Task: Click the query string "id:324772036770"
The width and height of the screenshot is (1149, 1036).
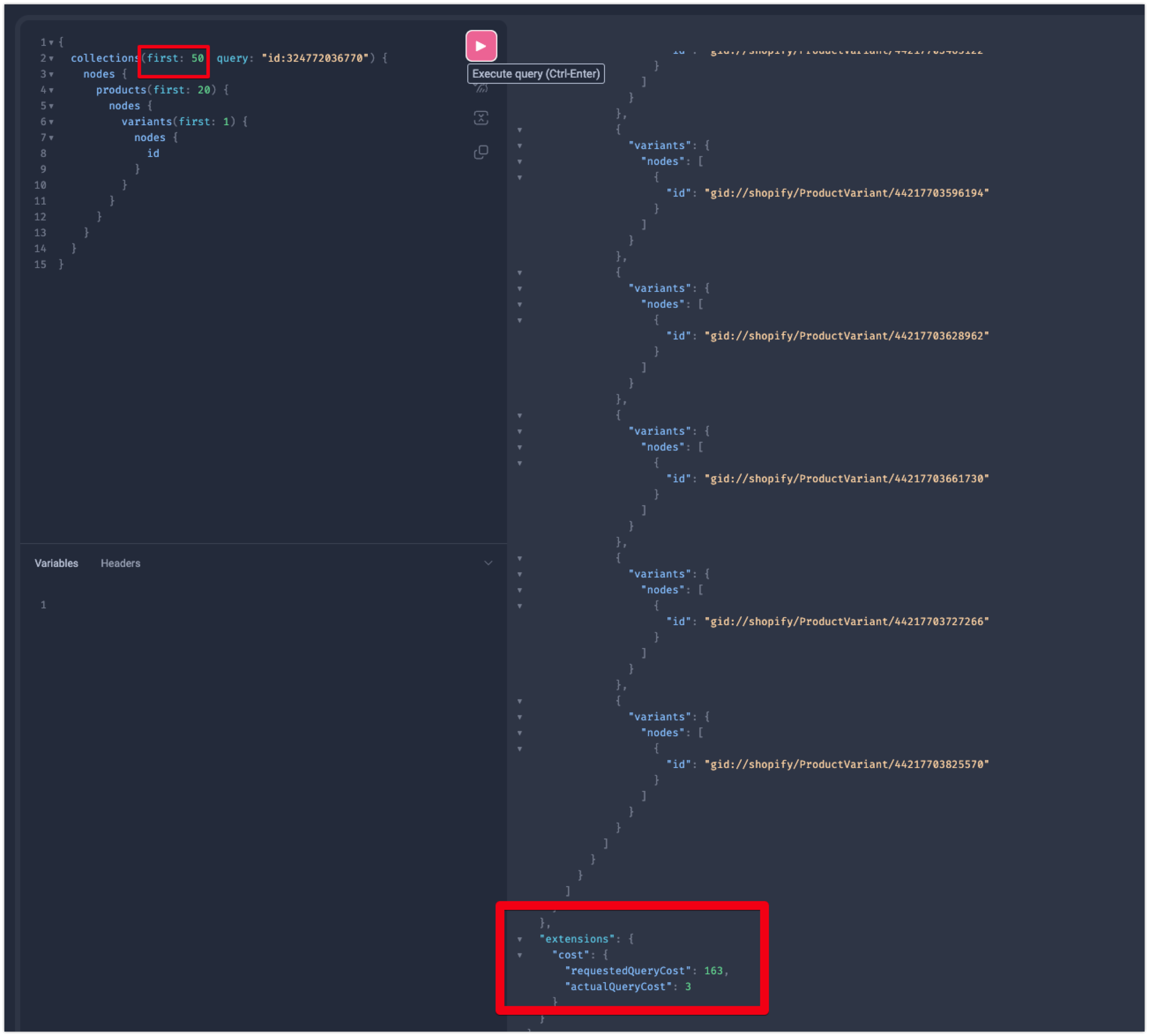Action: [315, 58]
